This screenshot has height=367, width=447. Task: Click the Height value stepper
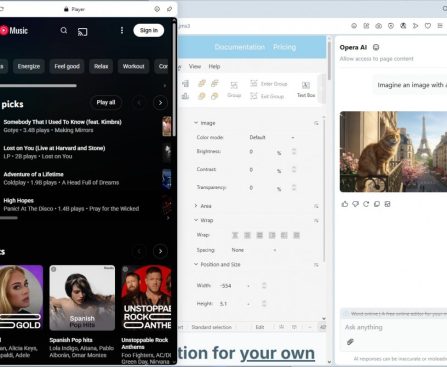coord(264,304)
